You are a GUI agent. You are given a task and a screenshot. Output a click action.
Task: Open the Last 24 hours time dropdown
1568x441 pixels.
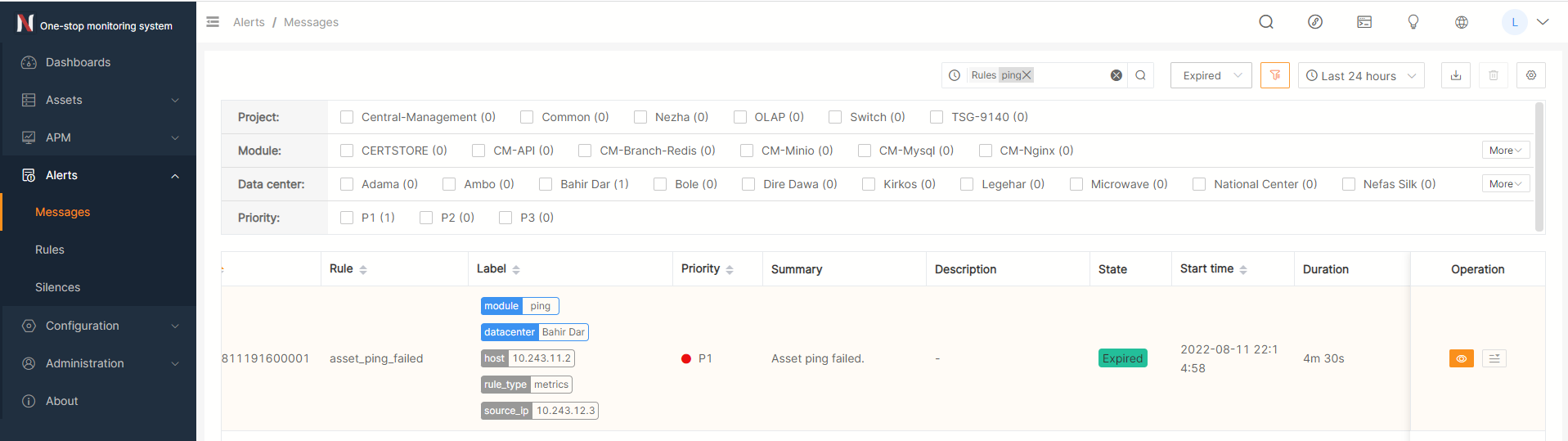click(x=1360, y=75)
